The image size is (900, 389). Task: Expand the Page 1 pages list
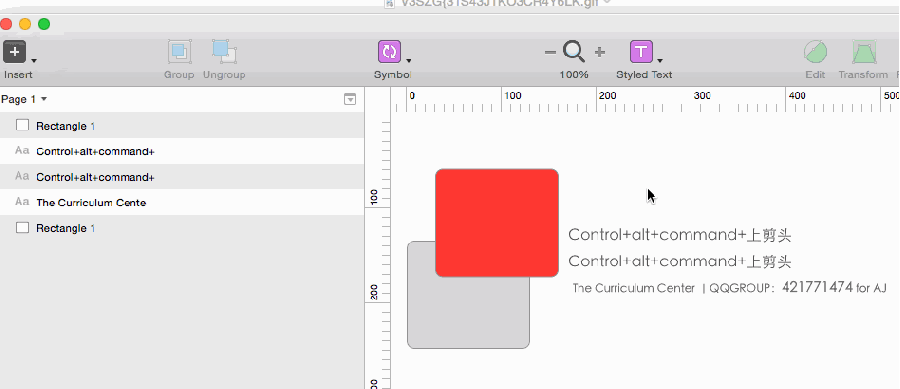[24, 99]
